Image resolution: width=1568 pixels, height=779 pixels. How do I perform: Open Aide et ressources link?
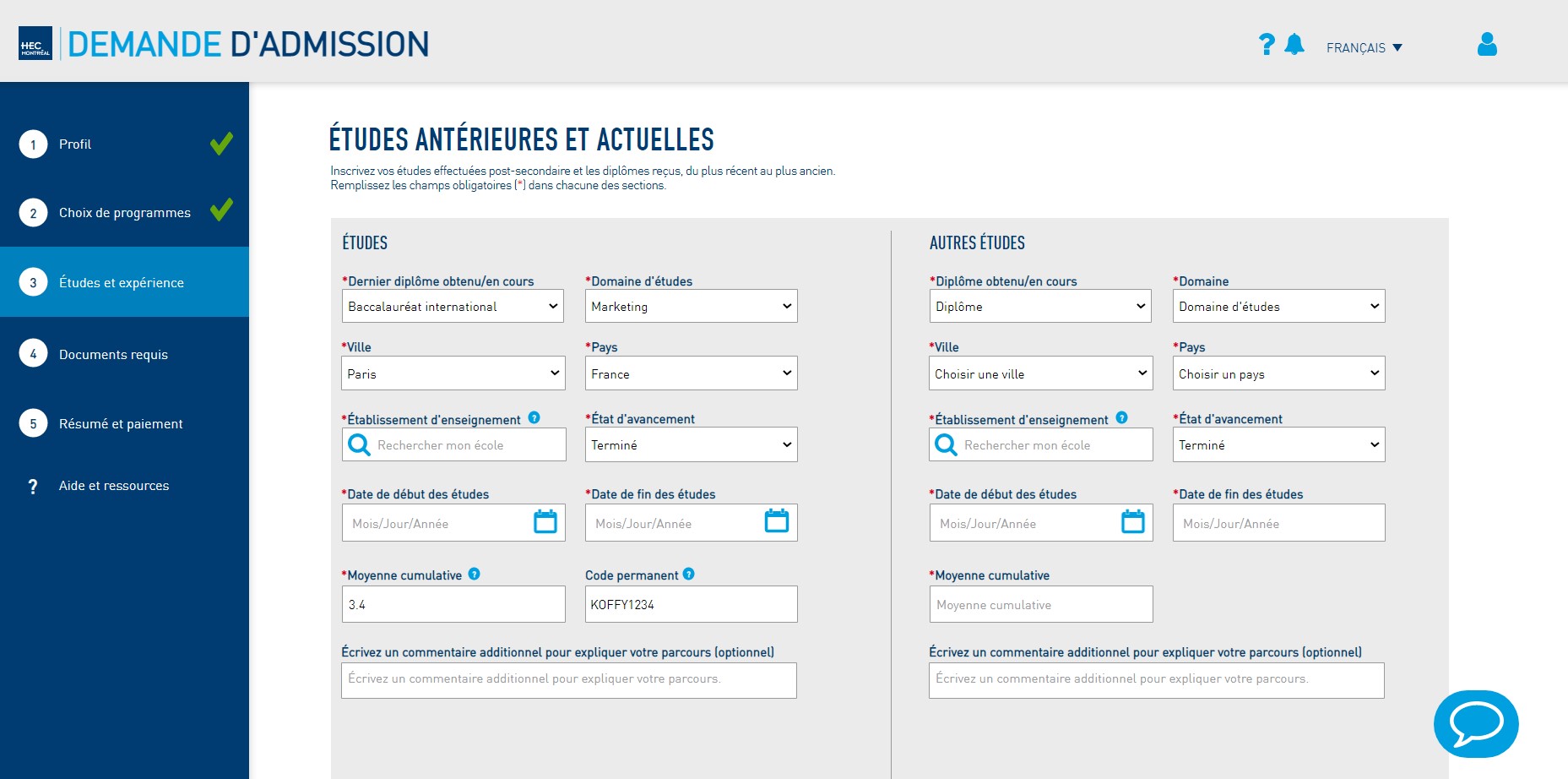(x=113, y=486)
